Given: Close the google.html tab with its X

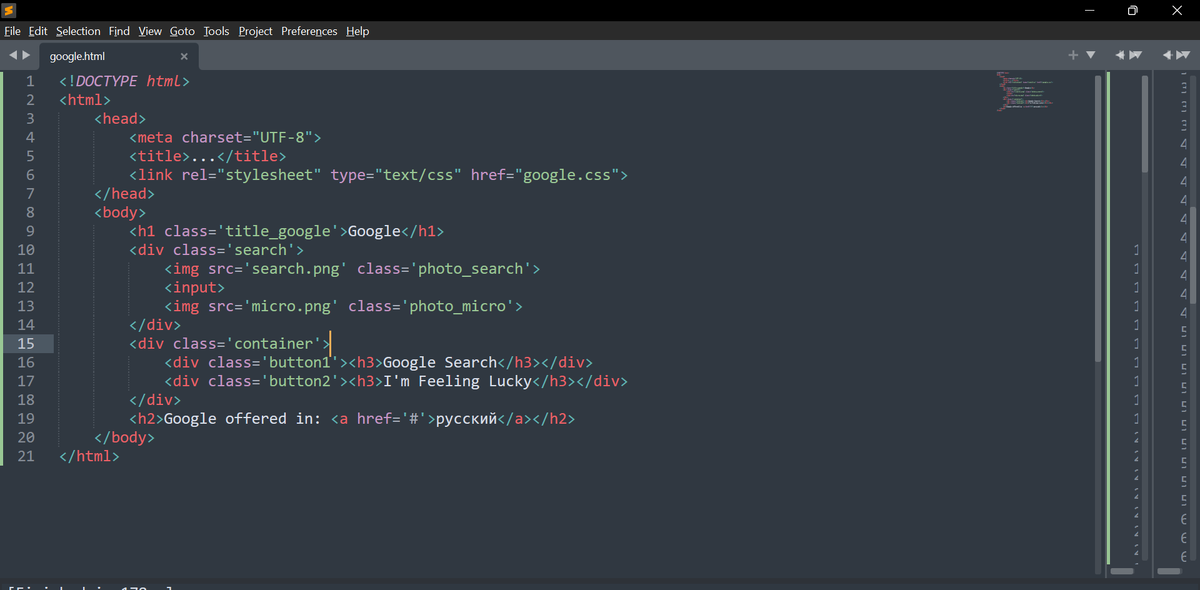Looking at the screenshot, I should pyautogui.click(x=184, y=57).
